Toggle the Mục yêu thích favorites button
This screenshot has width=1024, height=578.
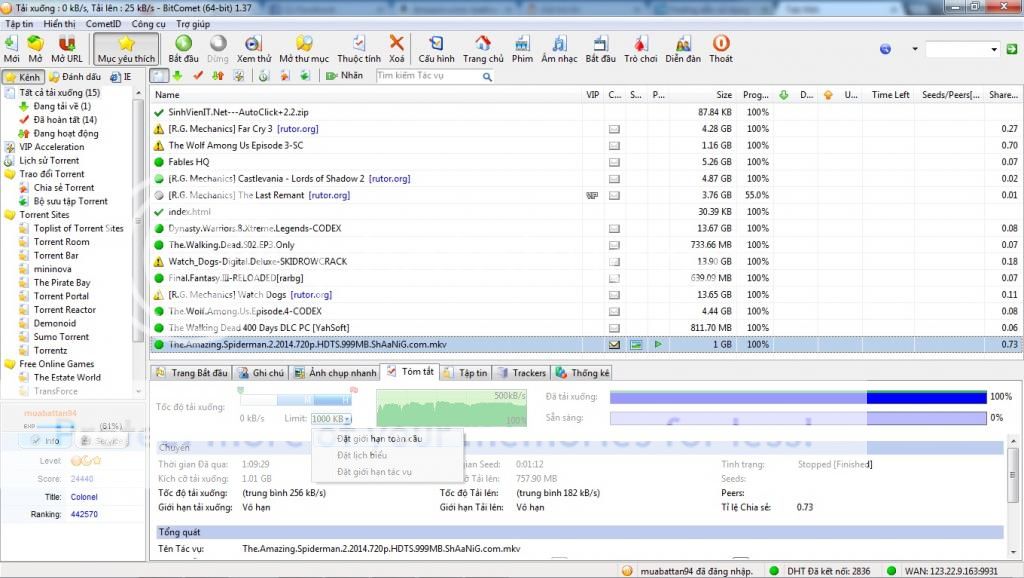point(126,49)
